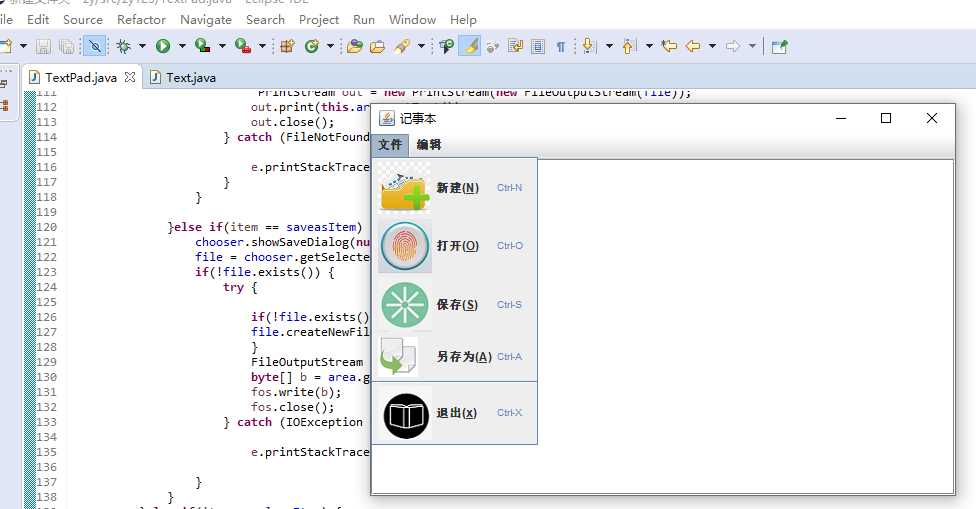Screen dimensions: 976x509
Task: Open the Next Annotation dropdown arrow
Action: 609,46
